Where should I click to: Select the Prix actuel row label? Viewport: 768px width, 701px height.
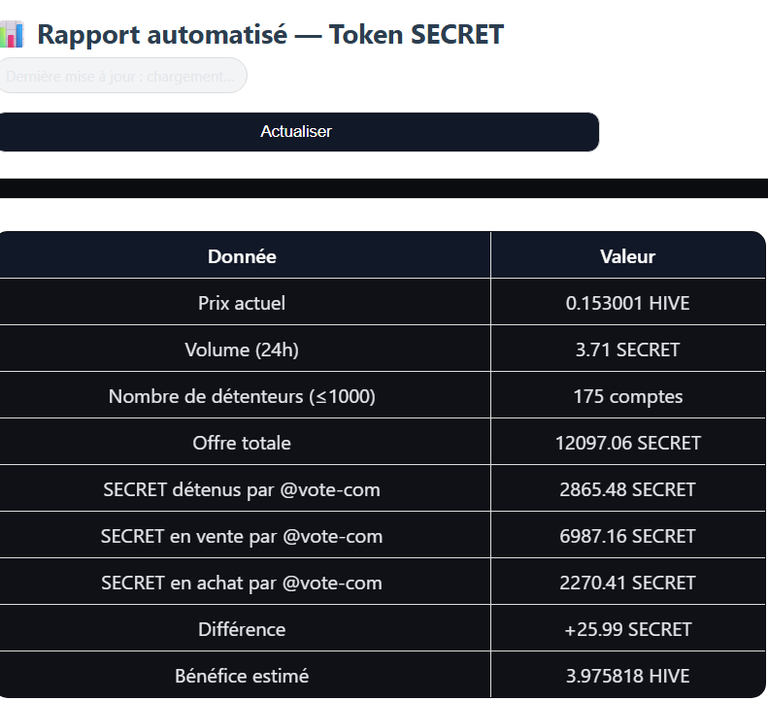click(242, 303)
